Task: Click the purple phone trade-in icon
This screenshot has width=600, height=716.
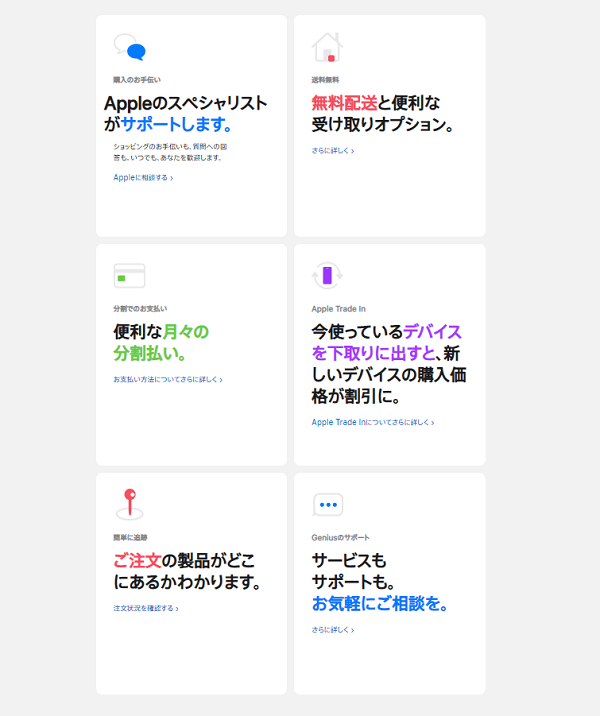Action: point(327,275)
